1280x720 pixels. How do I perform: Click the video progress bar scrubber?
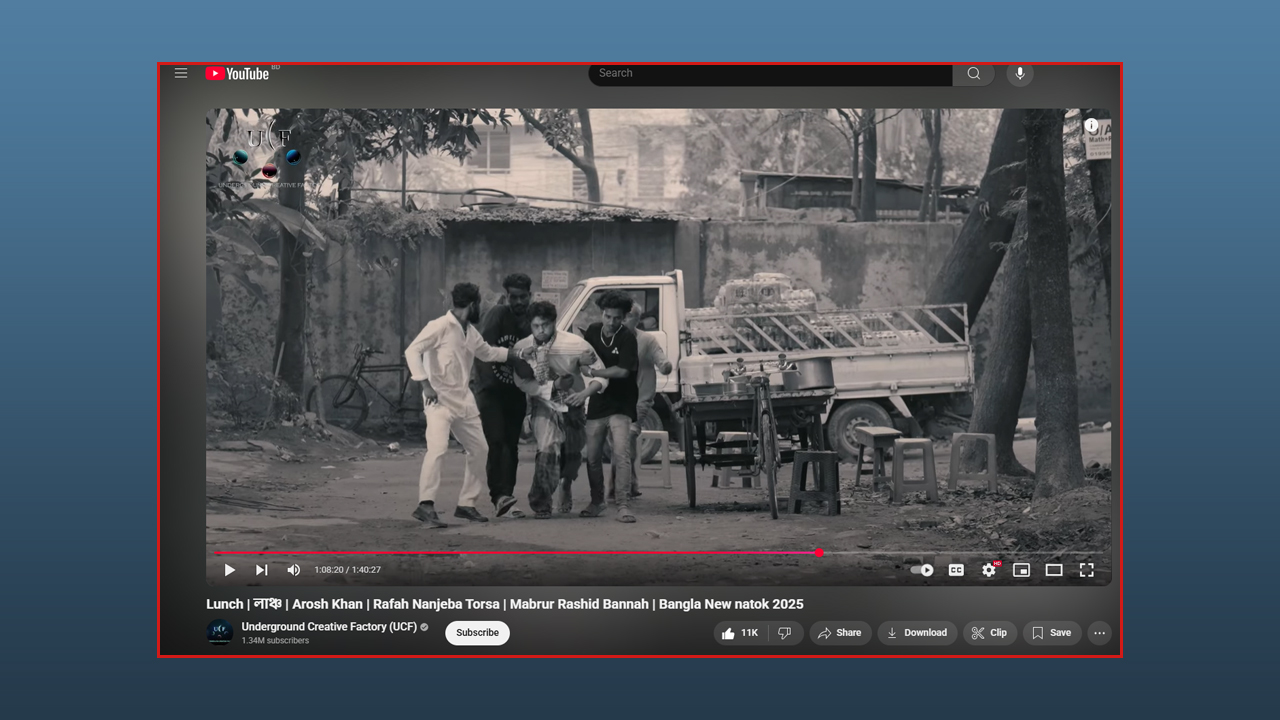pyautogui.click(x=819, y=553)
